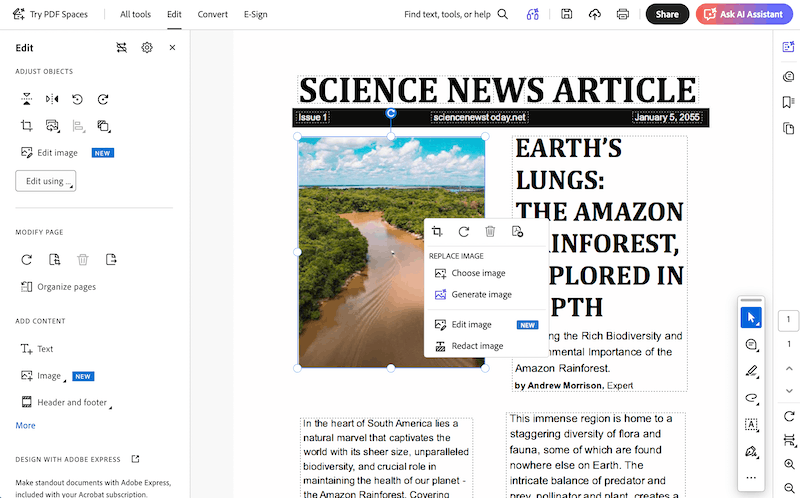
Task: Print the document using printer icon
Action: (x=622, y=14)
